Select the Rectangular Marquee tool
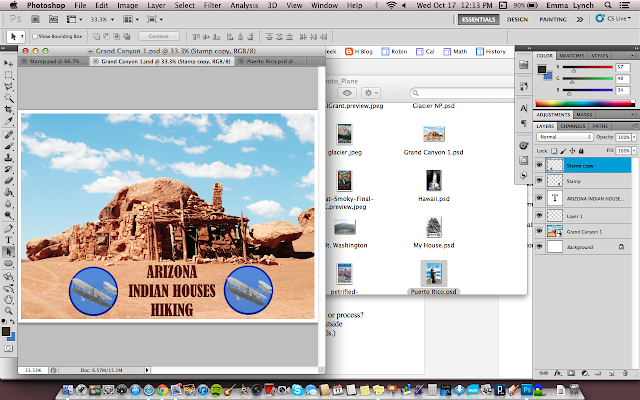 tap(8, 73)
